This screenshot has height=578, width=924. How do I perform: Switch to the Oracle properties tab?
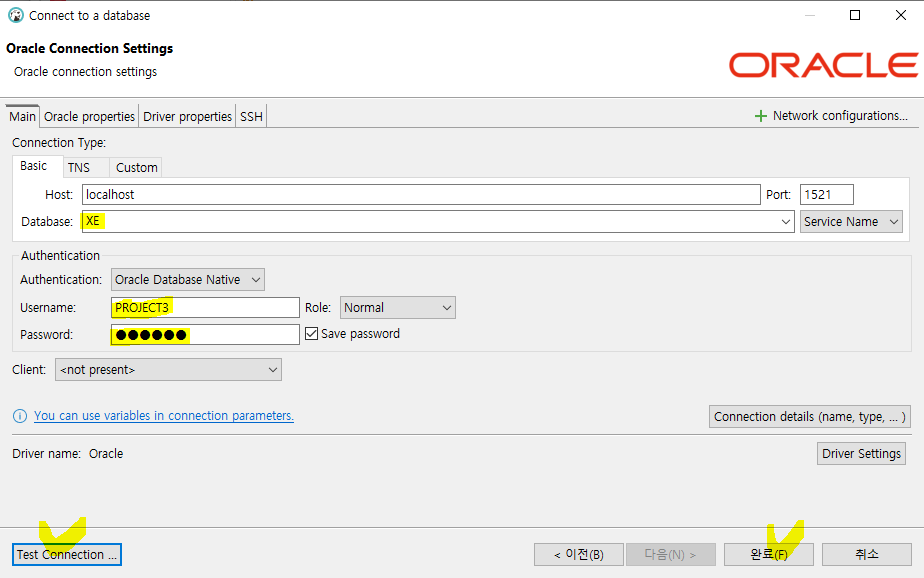point(90,117)
